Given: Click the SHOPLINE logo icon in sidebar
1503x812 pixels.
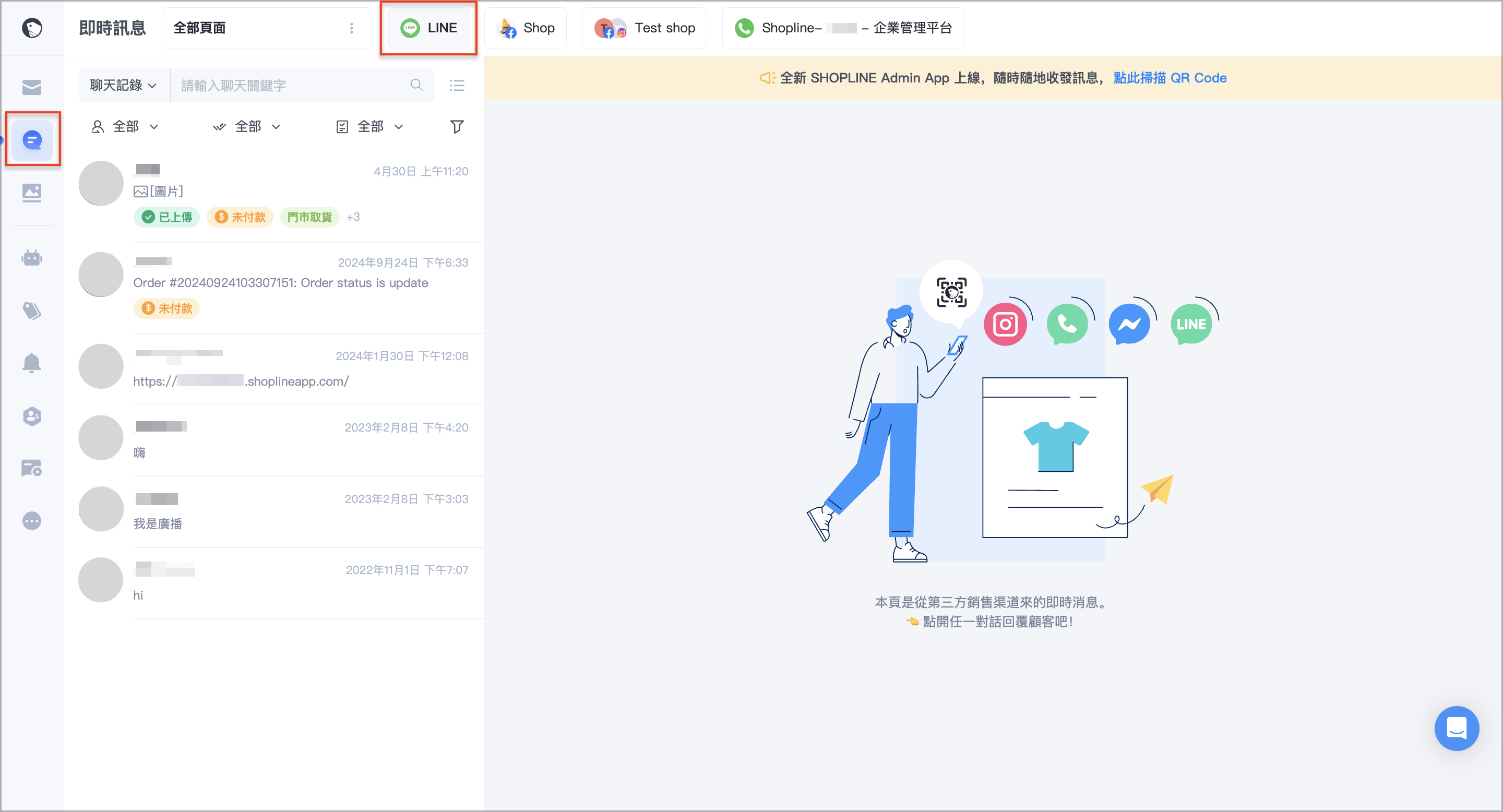Looking at the screenshot, I should 31,28.
